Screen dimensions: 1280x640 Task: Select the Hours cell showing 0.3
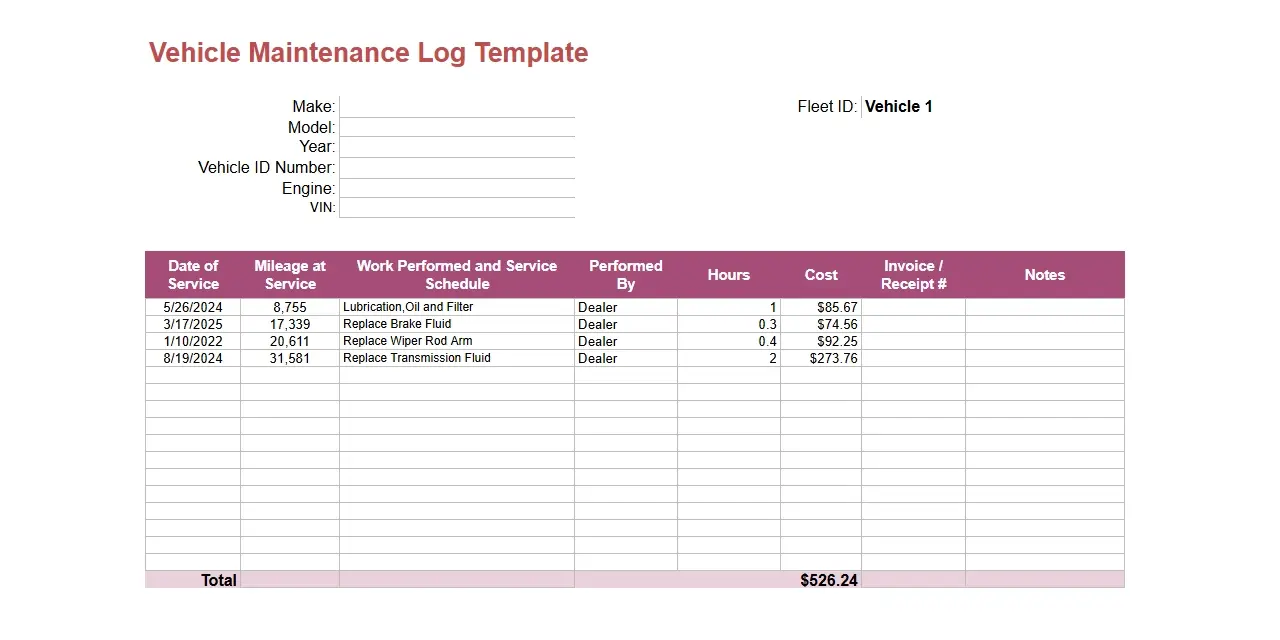pos(729,325)
